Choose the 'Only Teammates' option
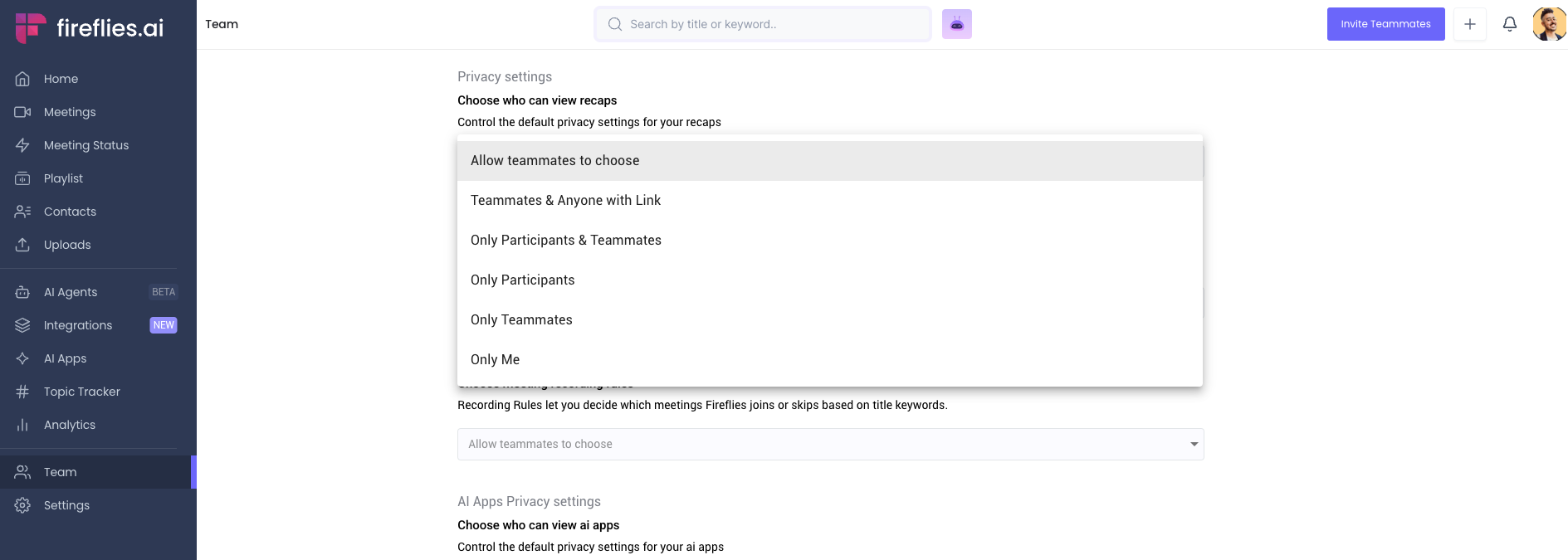 [830, 320]
